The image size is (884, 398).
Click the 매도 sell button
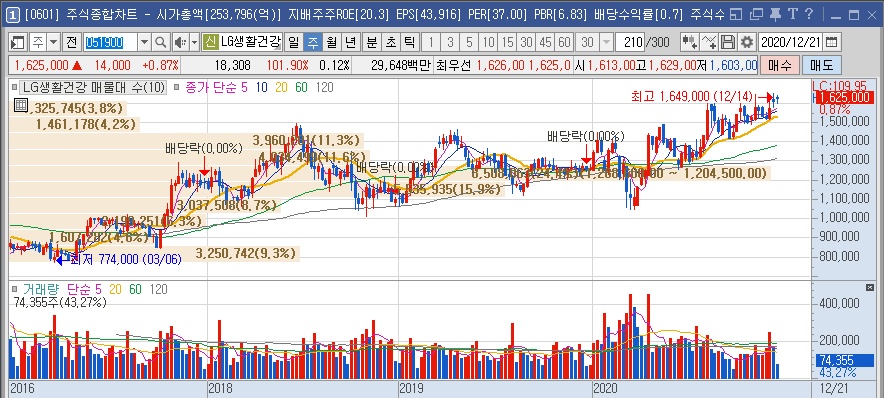click(821, 65)
